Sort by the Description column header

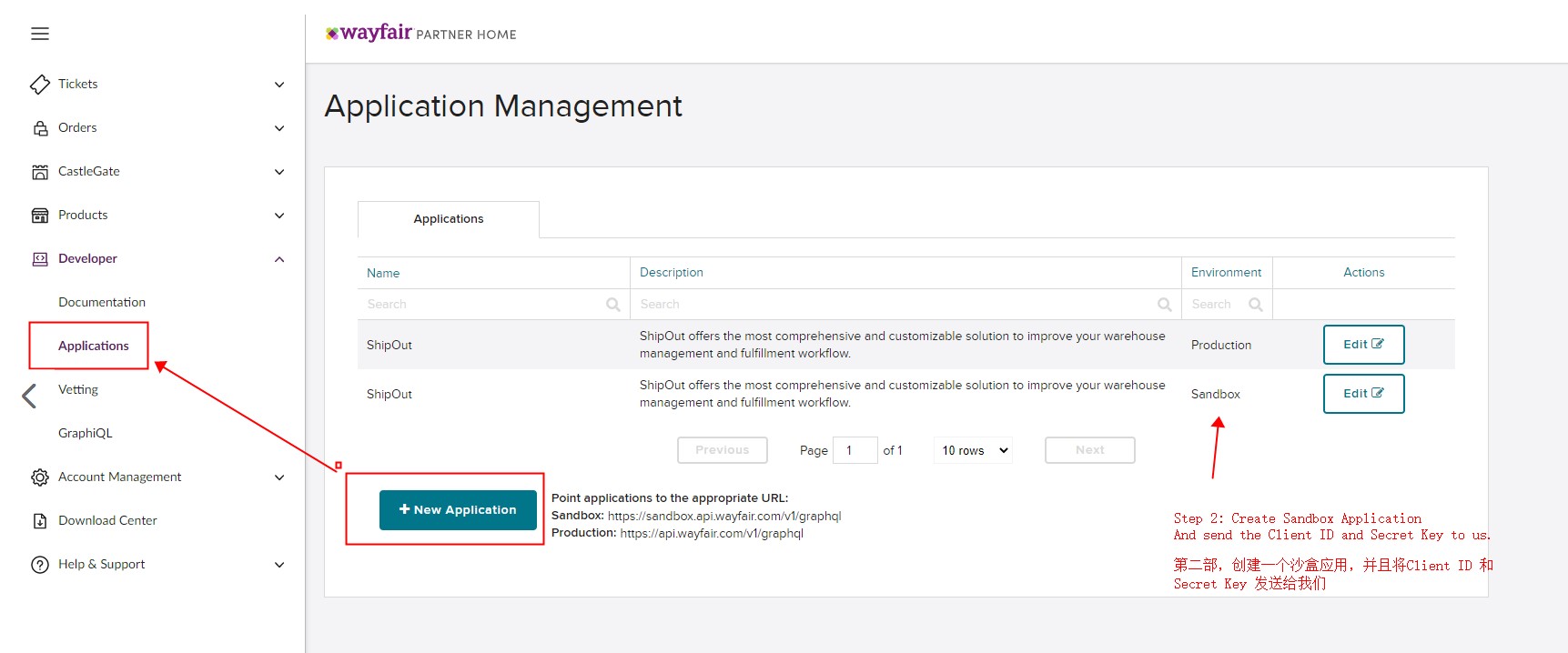coord(672,272)
